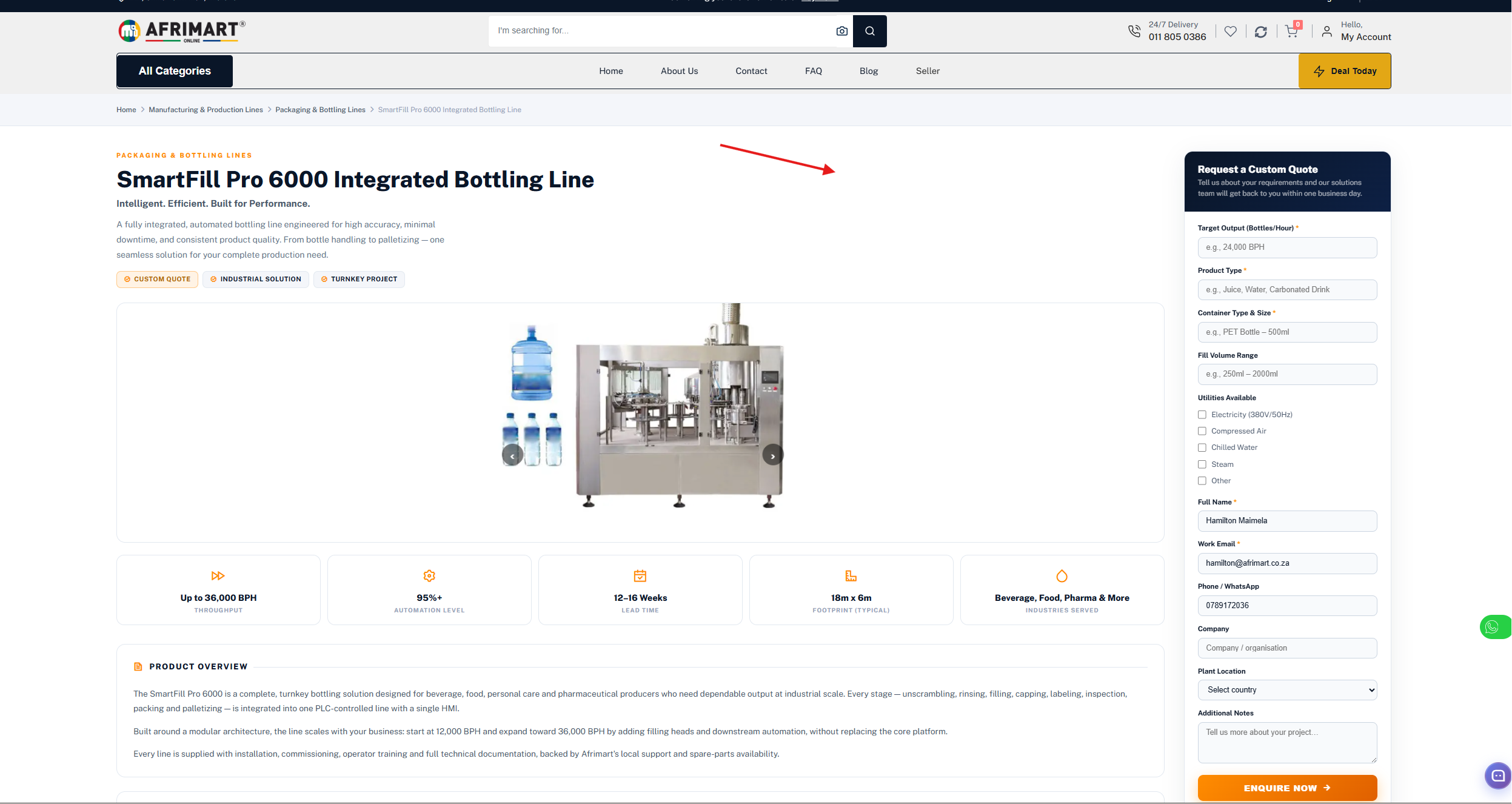Click the Product Overview document icon
Screen dimensions: 1512x804
(x=138, y=666)
